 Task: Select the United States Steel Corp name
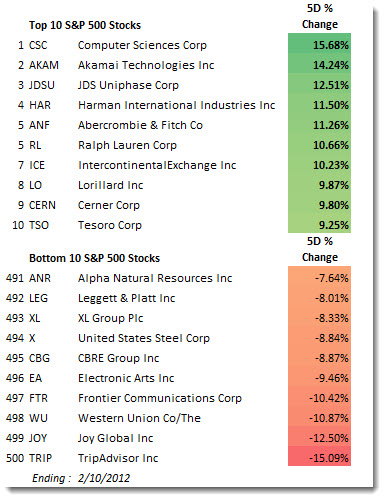144,338
